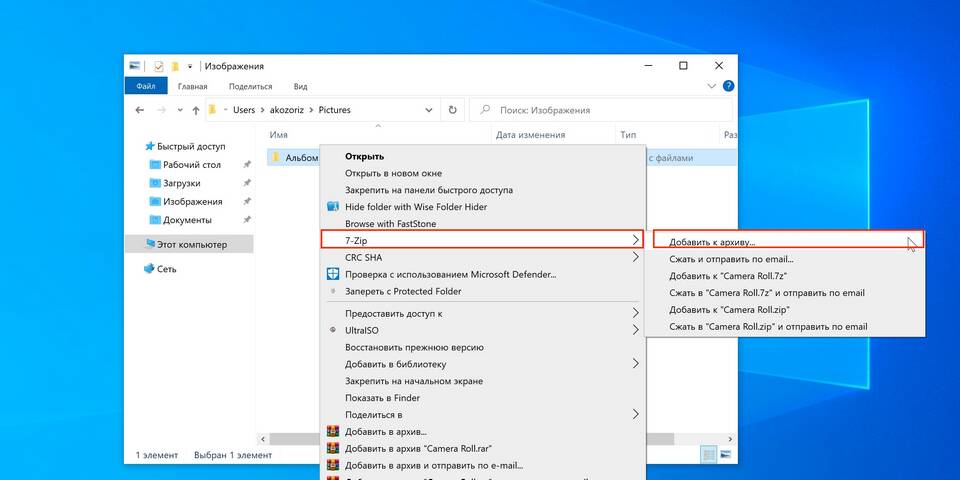Select "Добавить к архиву..." in the 7-Zip submenu
Screen dimensions: 960x480
[x=712, y=242]
